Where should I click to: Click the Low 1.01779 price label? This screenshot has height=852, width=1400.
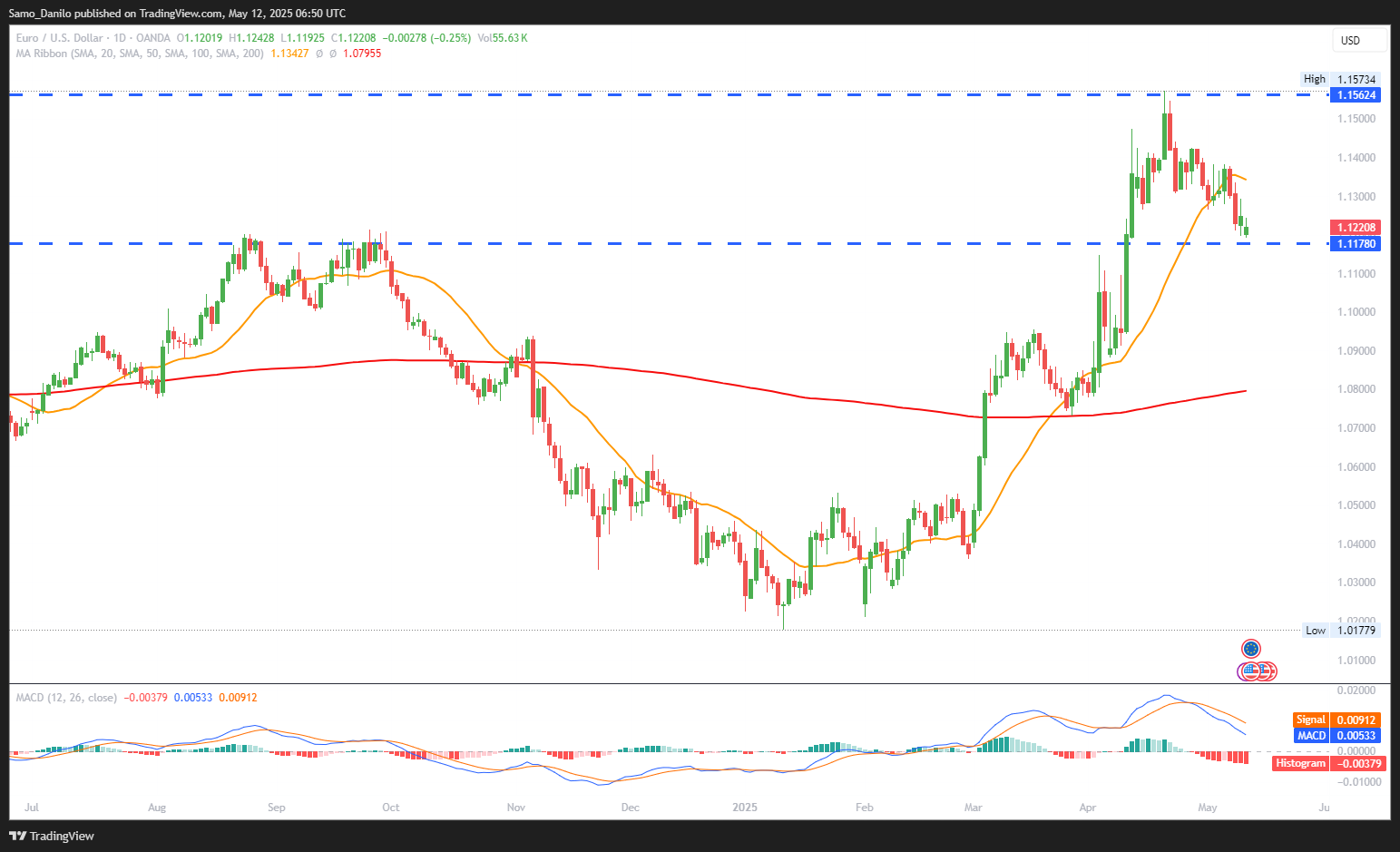1340,631
